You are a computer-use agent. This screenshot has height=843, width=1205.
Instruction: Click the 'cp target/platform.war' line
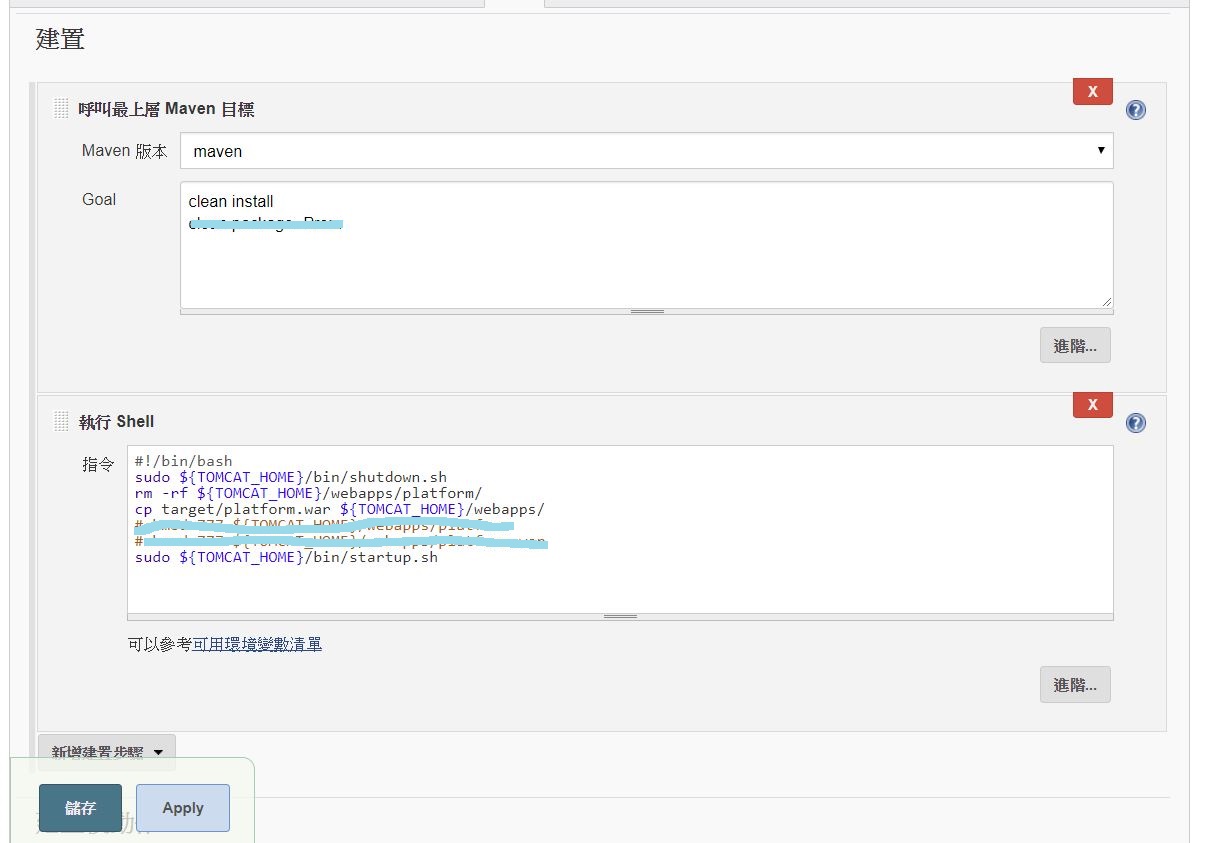[340, 509]
